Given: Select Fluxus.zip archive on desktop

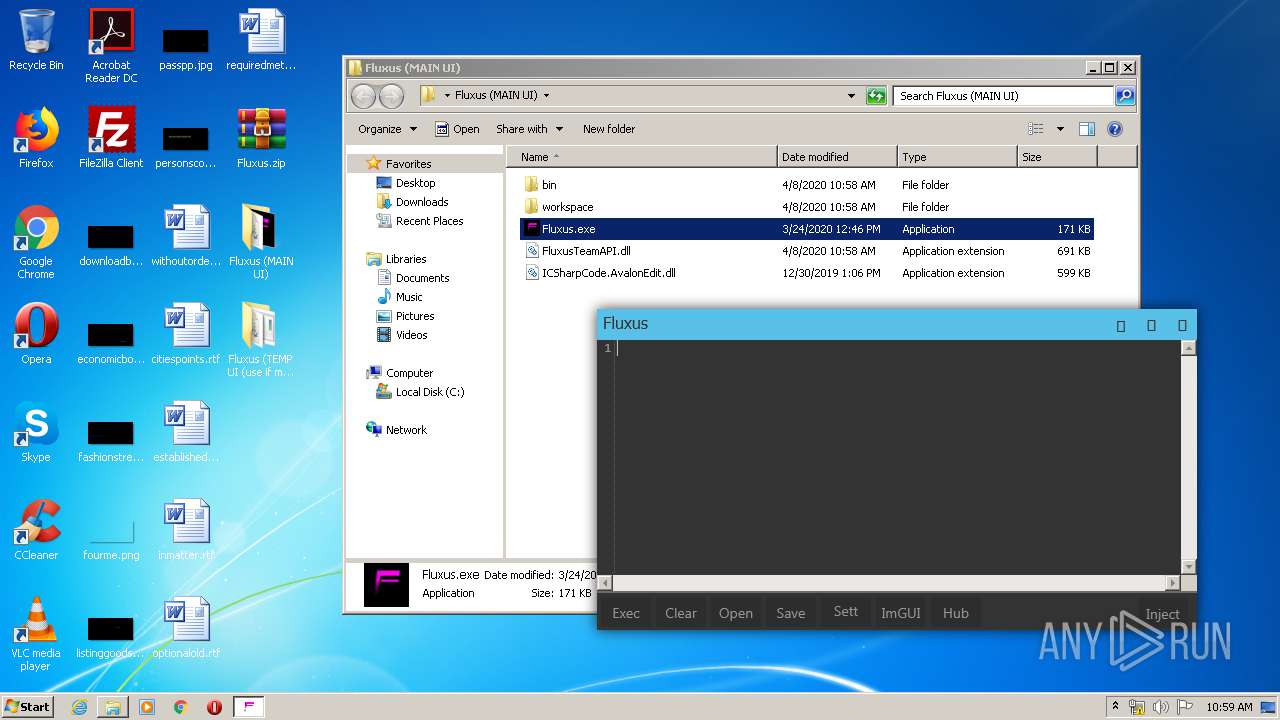Looking at the screenshot, I should click(x=261, y=138).
